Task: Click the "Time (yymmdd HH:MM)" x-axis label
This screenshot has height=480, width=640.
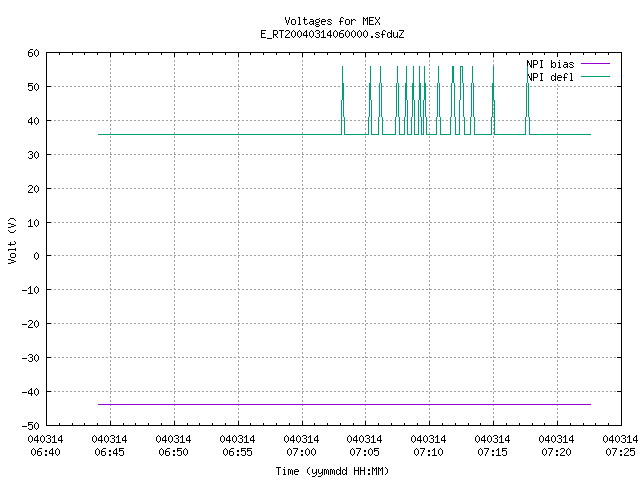Action: pyautogui.click(x=332, y=471)
